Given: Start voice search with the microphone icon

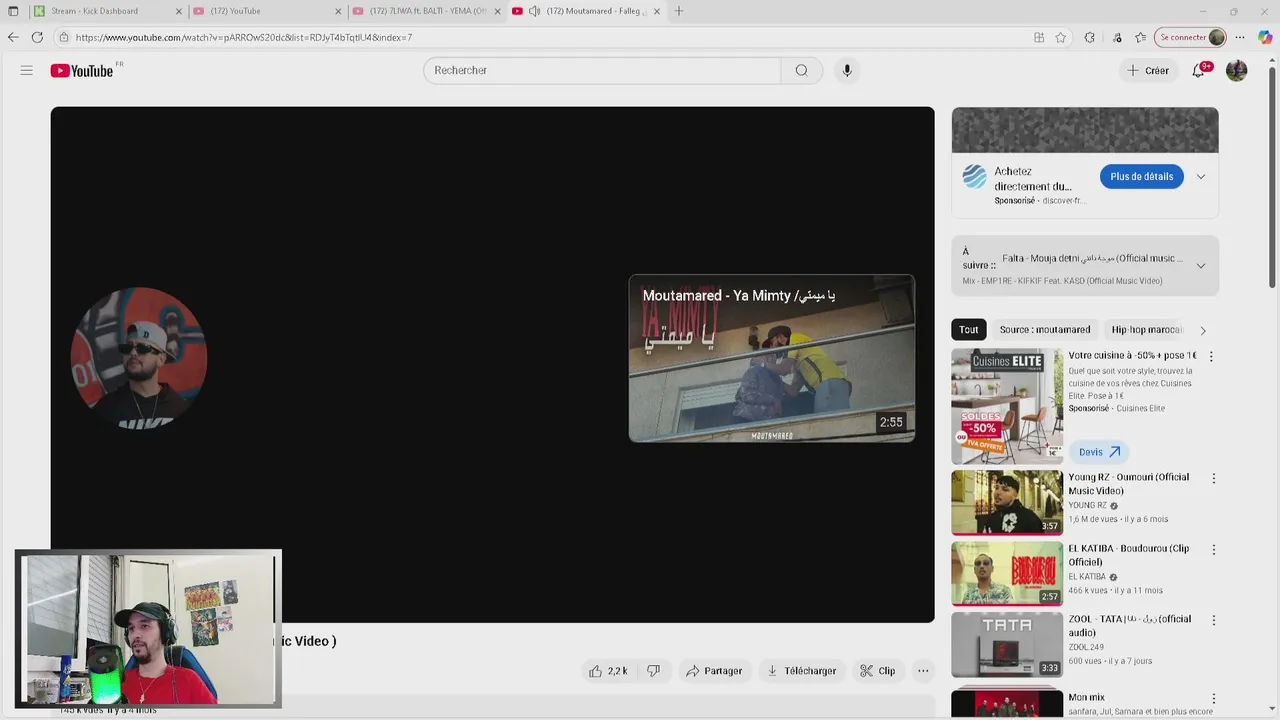Looking at the screenshot, I should pyautogui.click(x=847, y=70).
